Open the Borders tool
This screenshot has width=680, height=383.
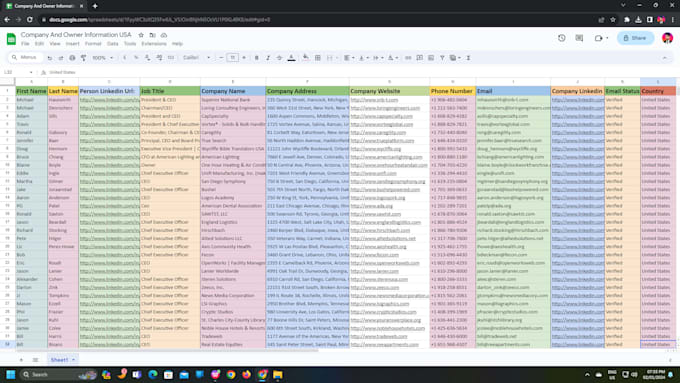317,58
